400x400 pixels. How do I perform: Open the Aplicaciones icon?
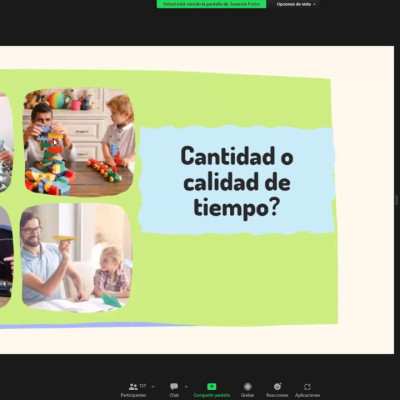point(307,387)
